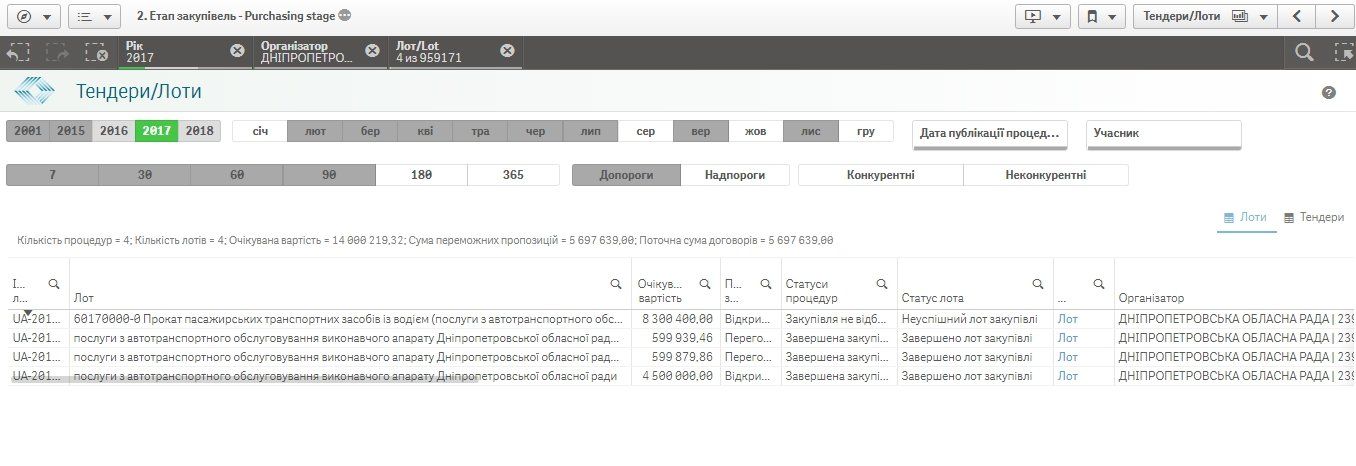The height and width of the screenshot is (466, 1356).
Task: Select the 180 days period
Action: [x=421, y=175]
